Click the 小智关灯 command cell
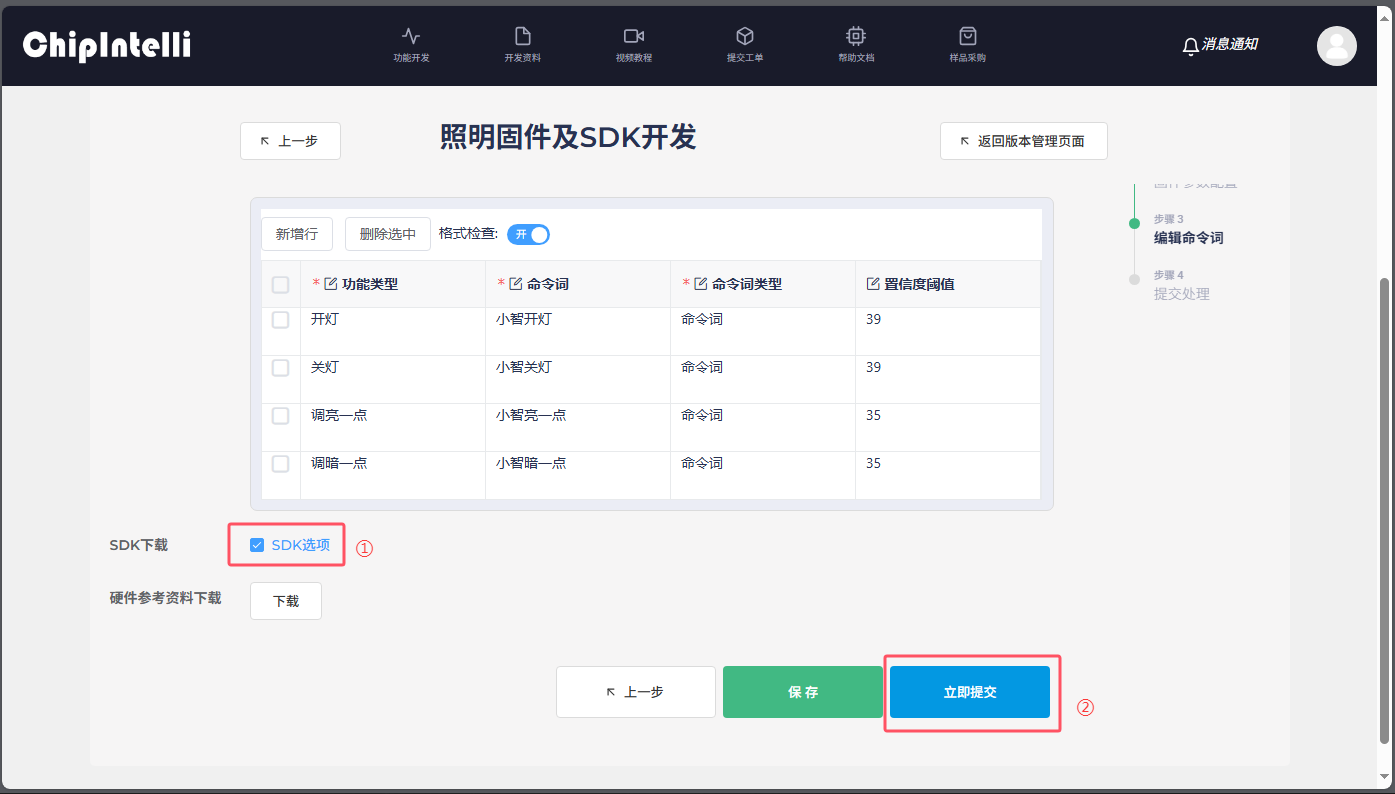Image resolution: width=1395 pixels, height=794 pixels. click(578, 379)
